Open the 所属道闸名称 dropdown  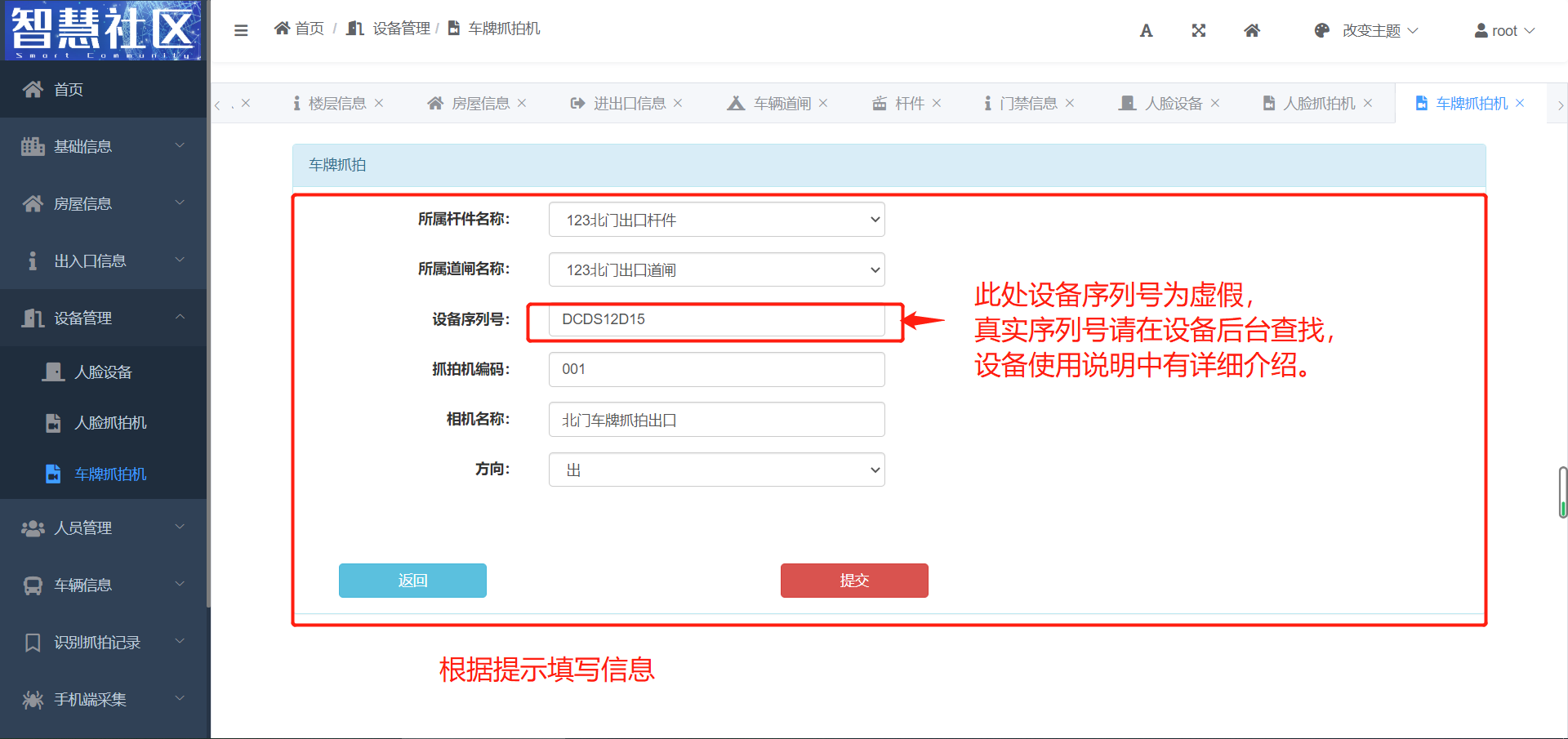pyautogui.click(x=716, y=269)
